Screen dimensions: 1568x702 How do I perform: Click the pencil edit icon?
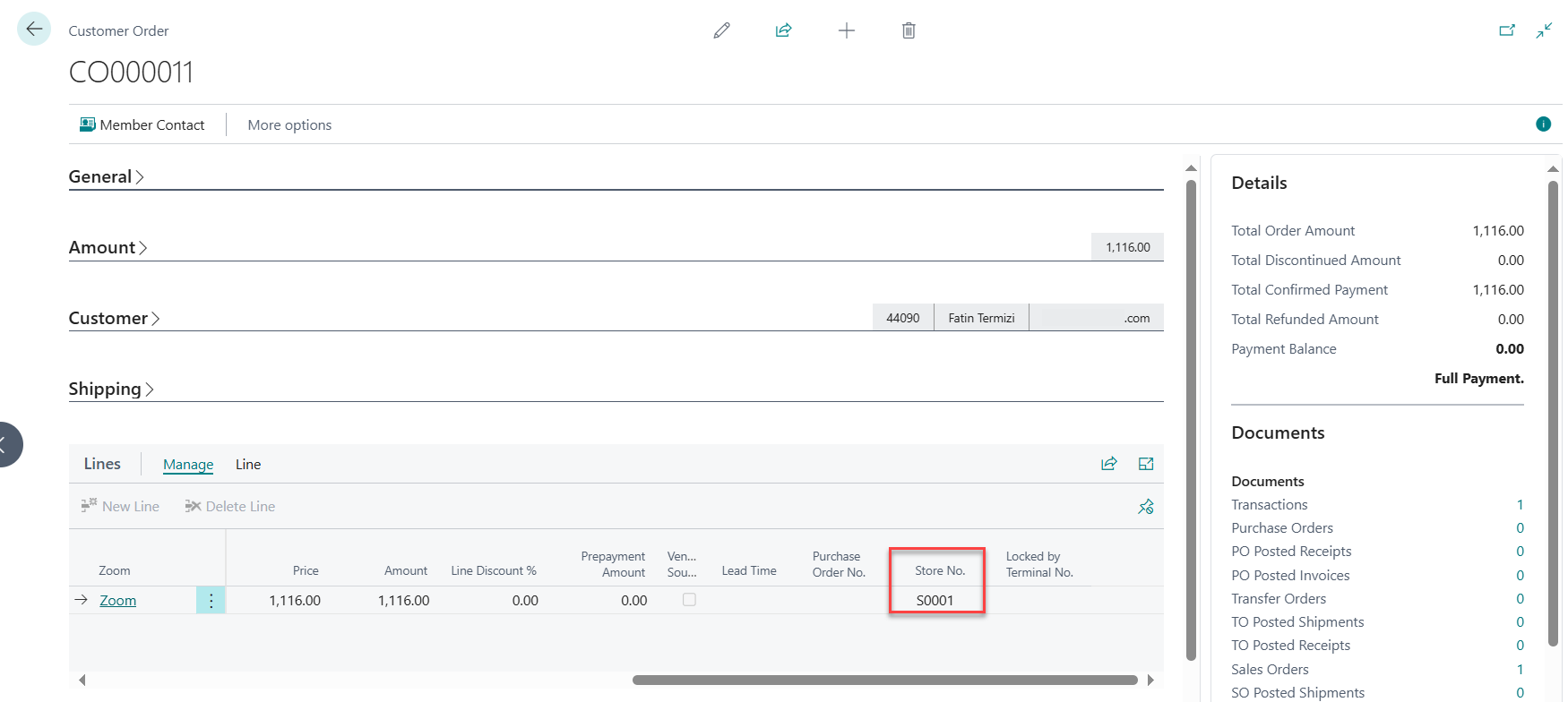pos(721,30)
